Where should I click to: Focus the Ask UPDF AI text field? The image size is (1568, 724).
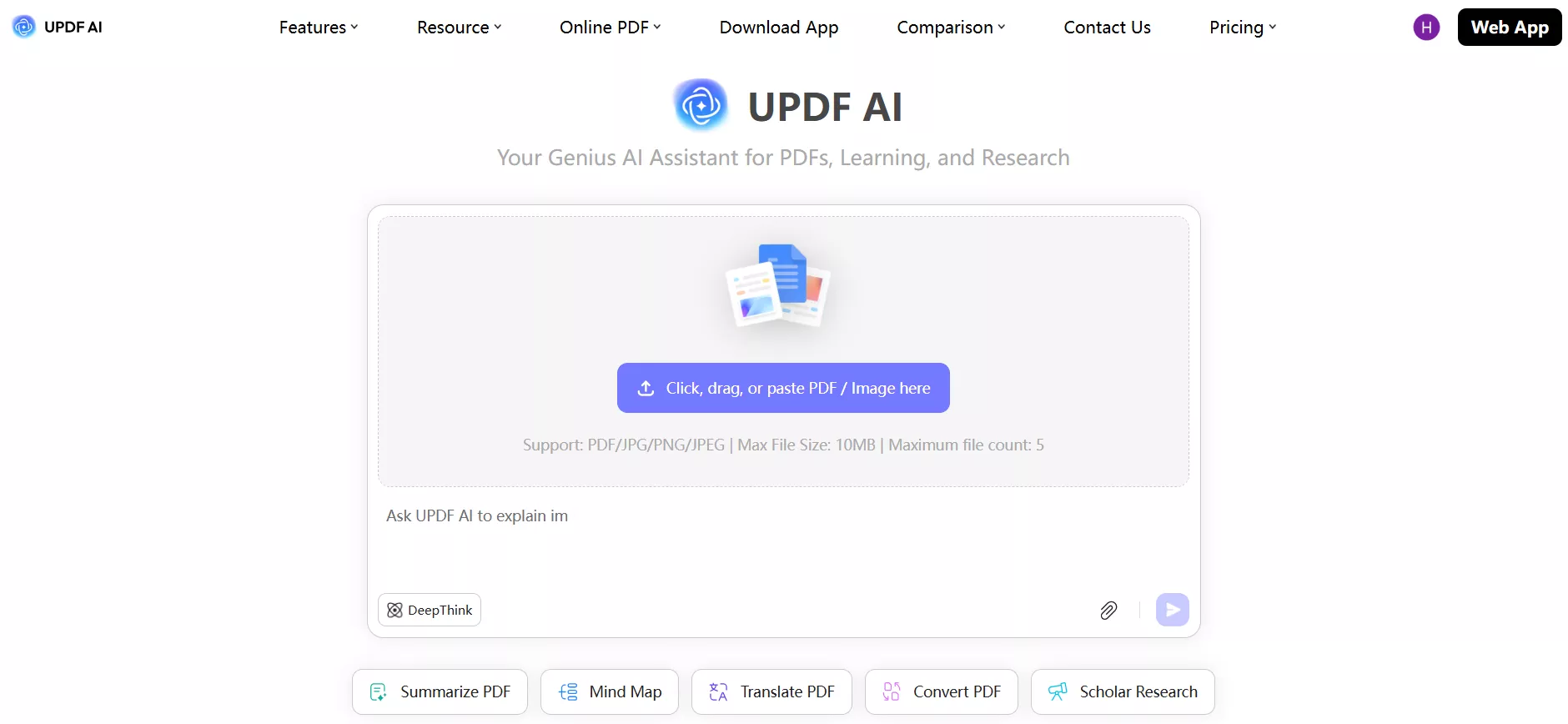click(783, 538)
